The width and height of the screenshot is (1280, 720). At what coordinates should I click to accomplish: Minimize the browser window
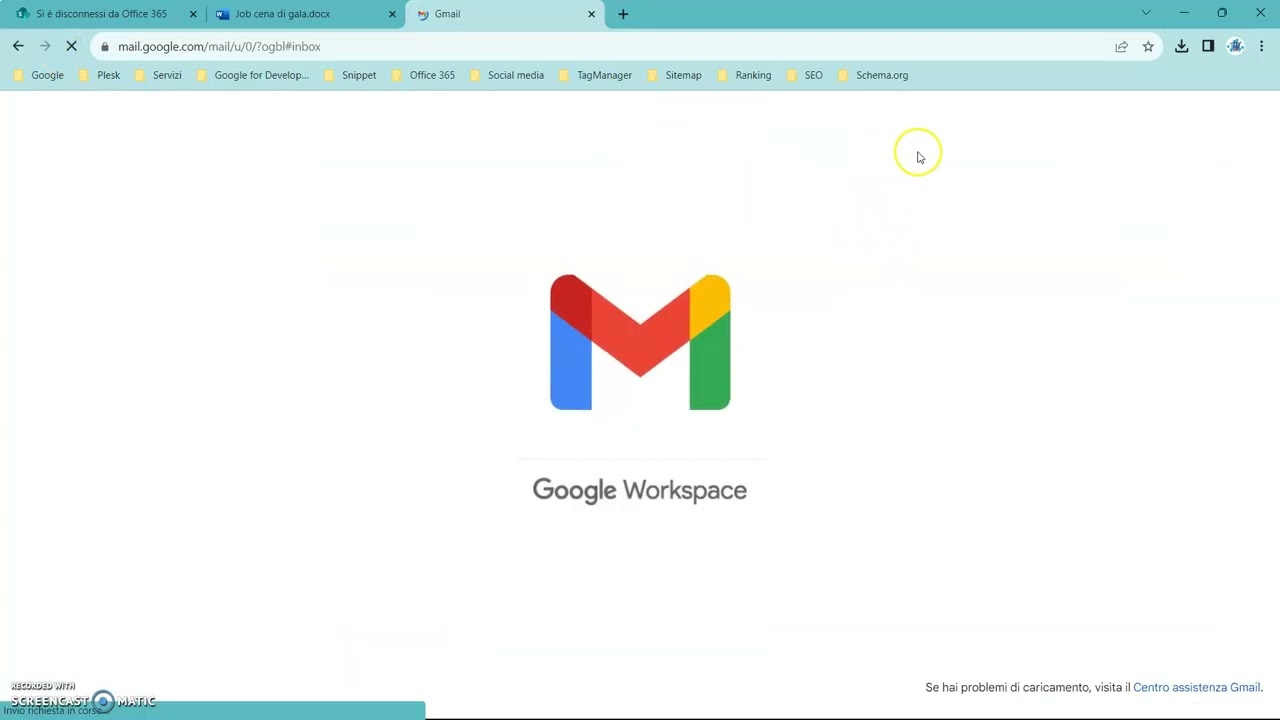pos(1184,13)
